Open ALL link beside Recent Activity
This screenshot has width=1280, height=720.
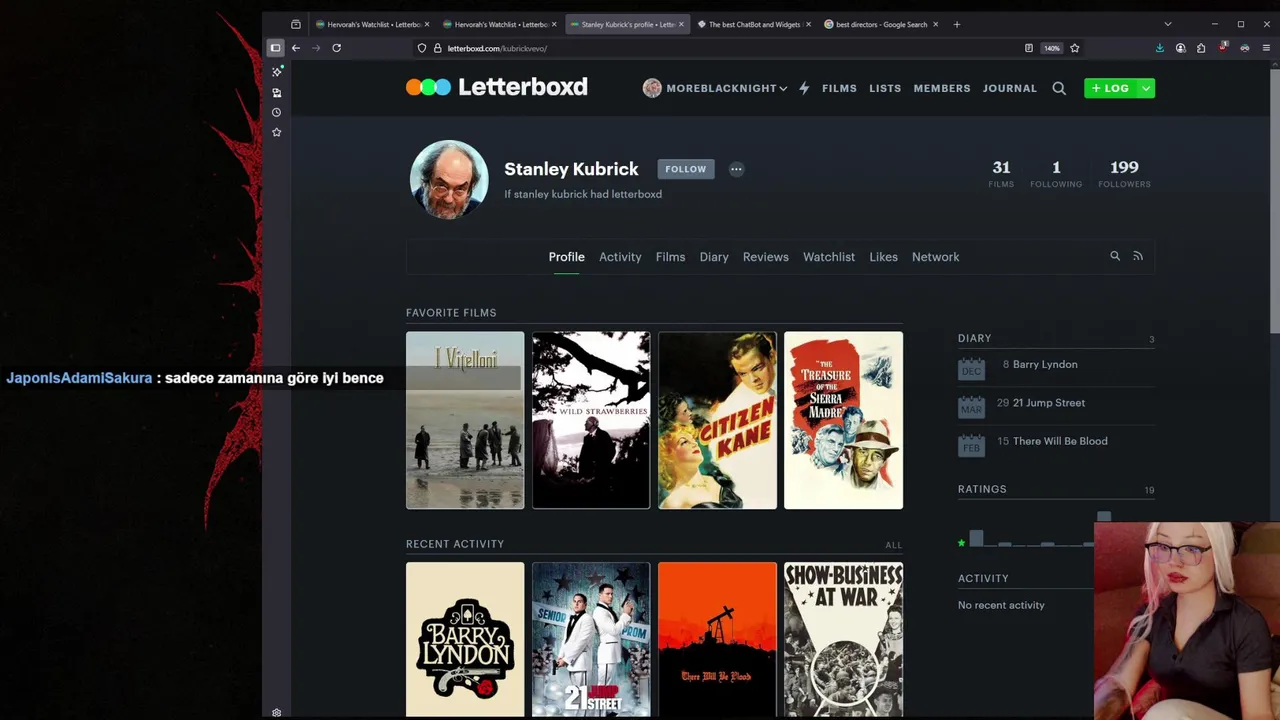click(x=893, y=545)
